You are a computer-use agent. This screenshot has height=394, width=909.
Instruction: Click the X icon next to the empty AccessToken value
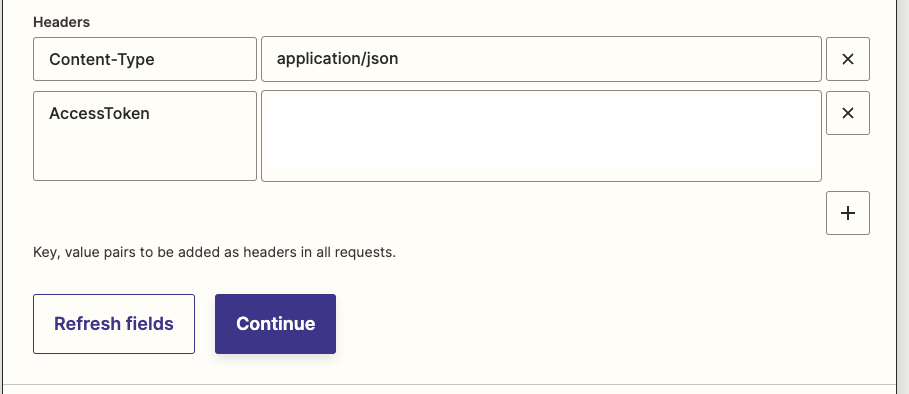click(x=848, y=113)
